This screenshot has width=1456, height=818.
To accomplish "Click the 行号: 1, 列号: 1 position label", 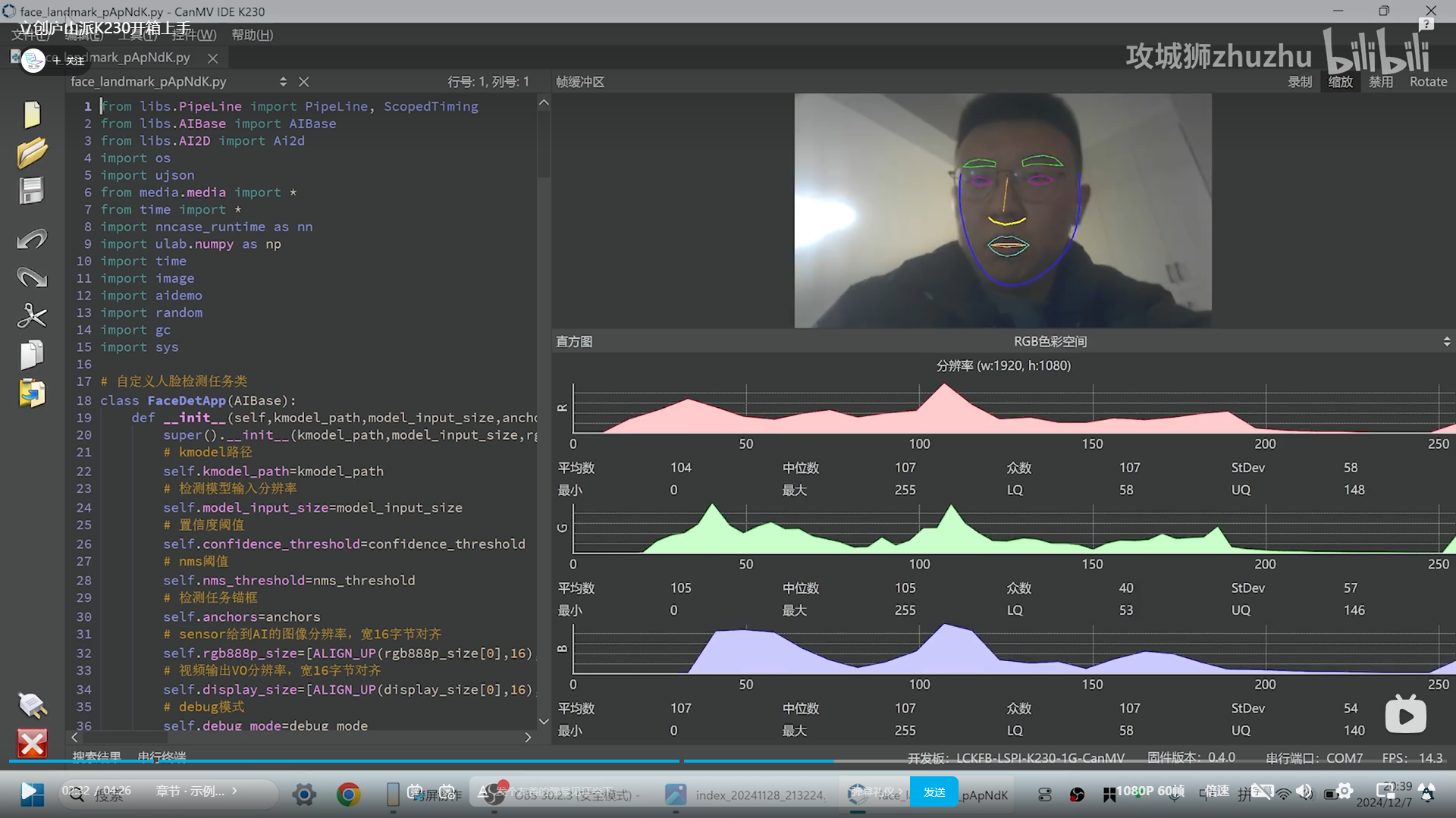I will click(488, 82).
